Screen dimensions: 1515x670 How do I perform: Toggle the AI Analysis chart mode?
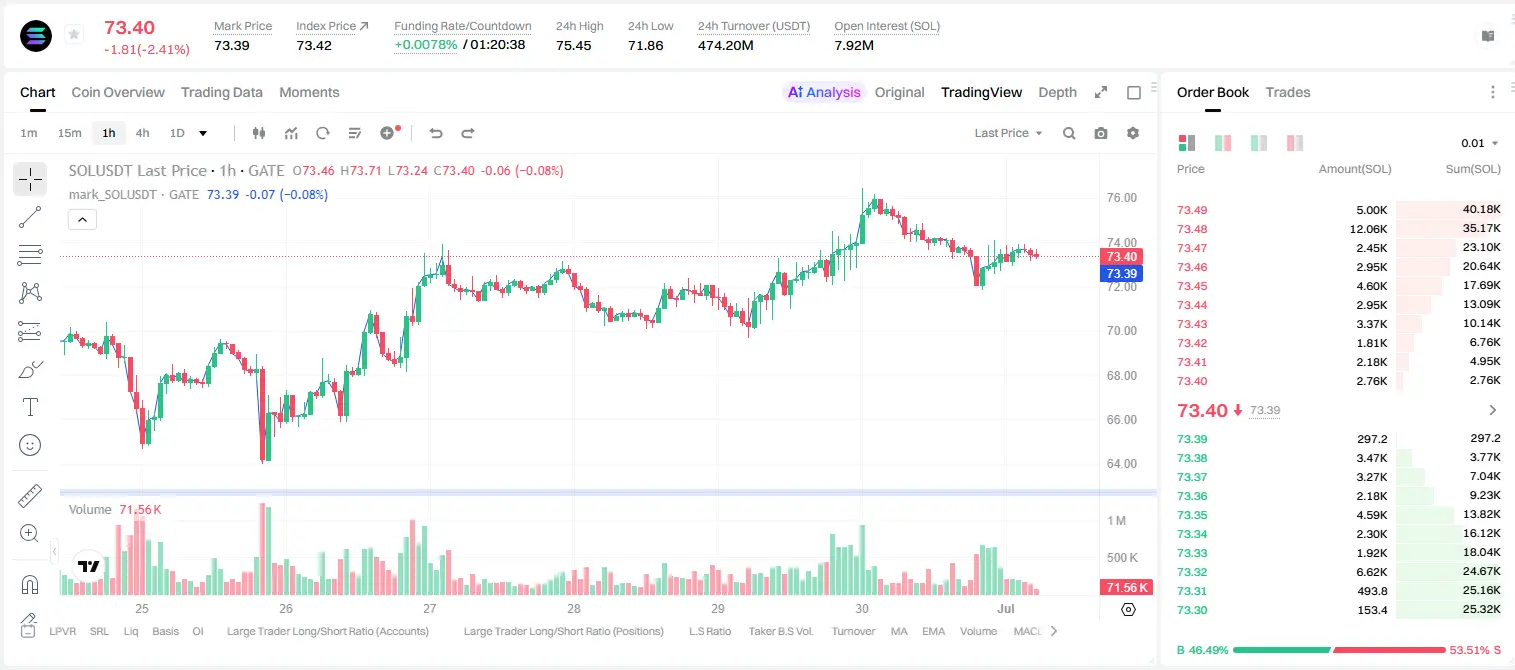tap(823, 92)
